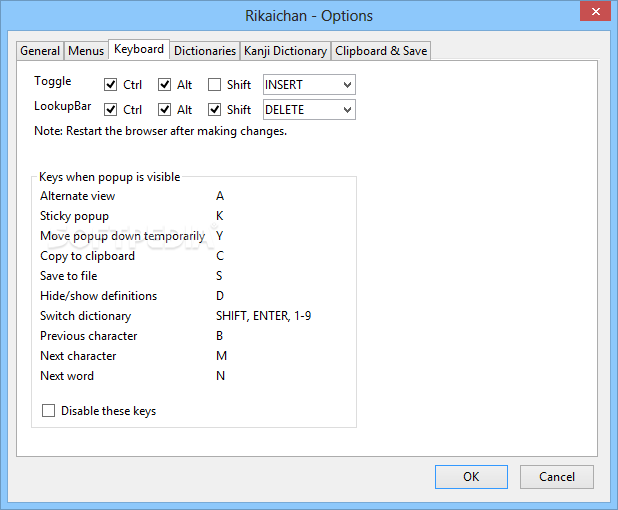Click the LookupBar shortcut label
The height and width of the screenshot is (510, 618).
coord(63,106)
